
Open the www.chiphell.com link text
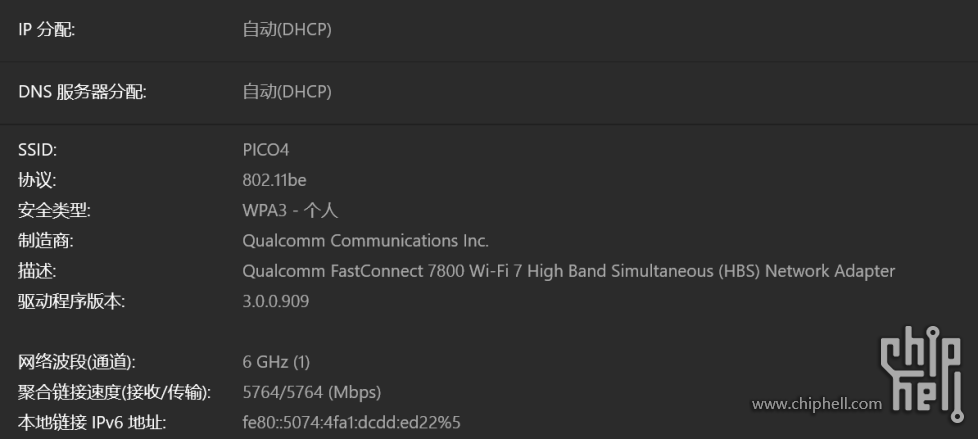817,405
